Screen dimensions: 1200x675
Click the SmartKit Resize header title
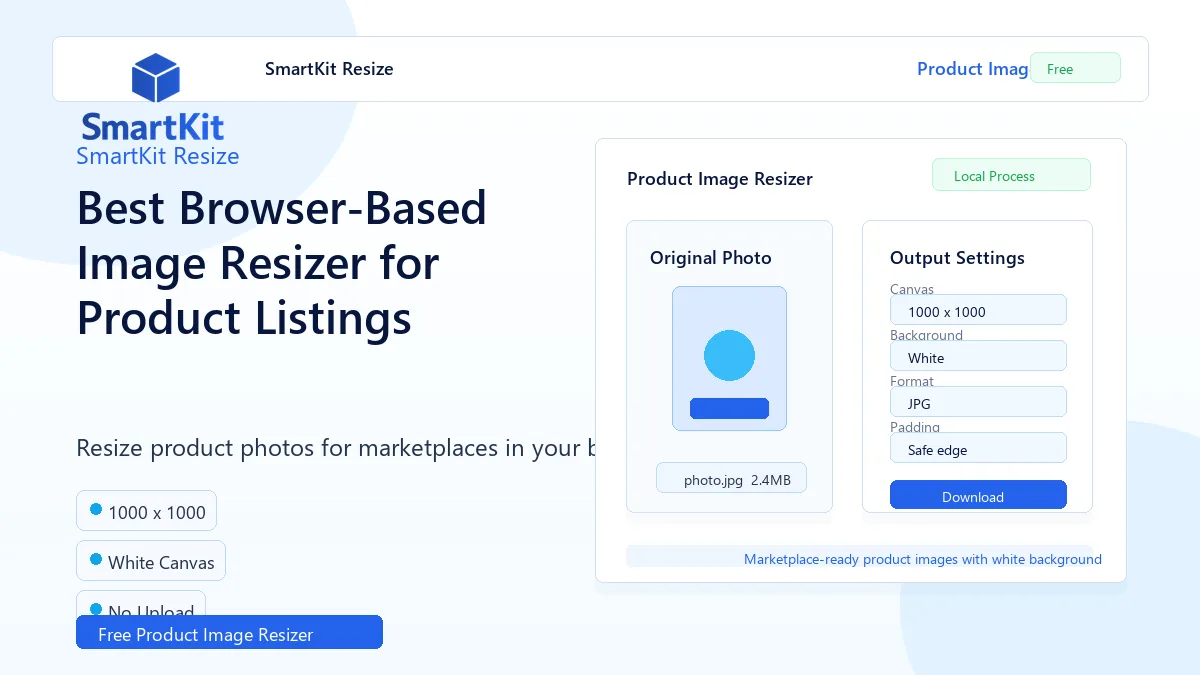coord(329,69)
